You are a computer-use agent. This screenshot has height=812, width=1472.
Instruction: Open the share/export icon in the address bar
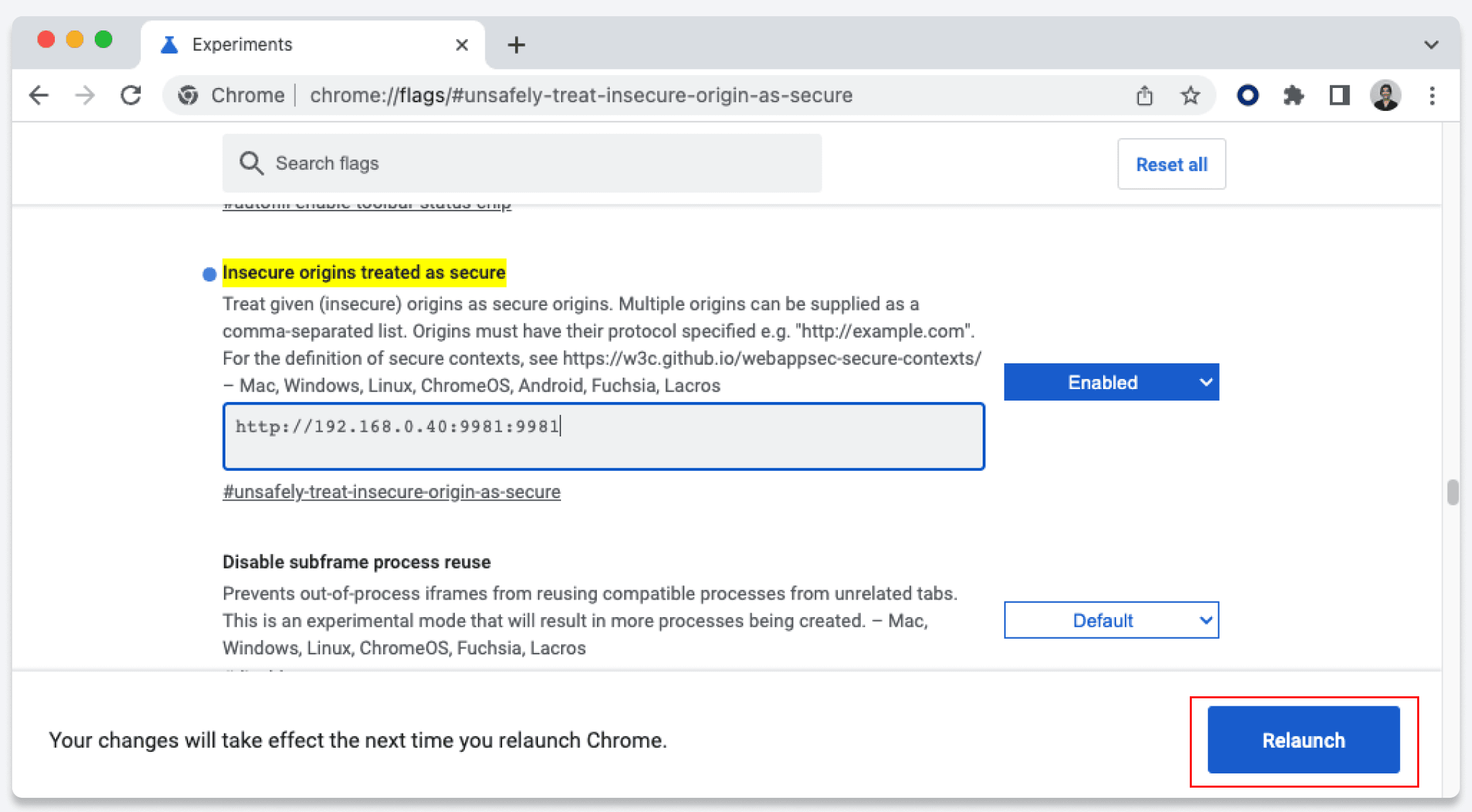1144,95
